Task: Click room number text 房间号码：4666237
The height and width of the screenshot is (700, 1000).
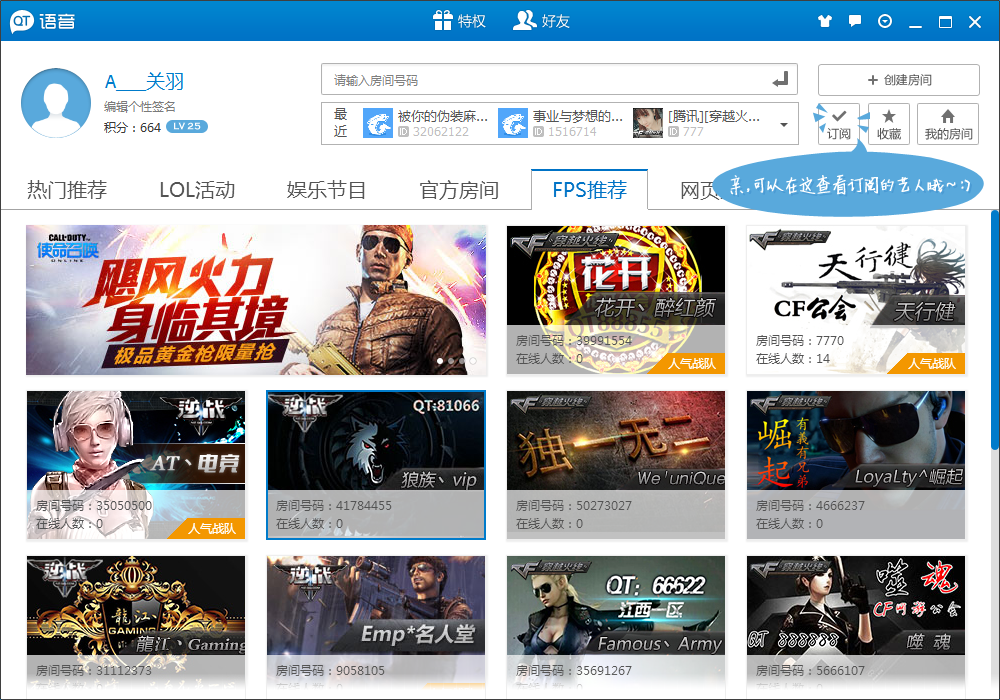Action: click(810, 506)
